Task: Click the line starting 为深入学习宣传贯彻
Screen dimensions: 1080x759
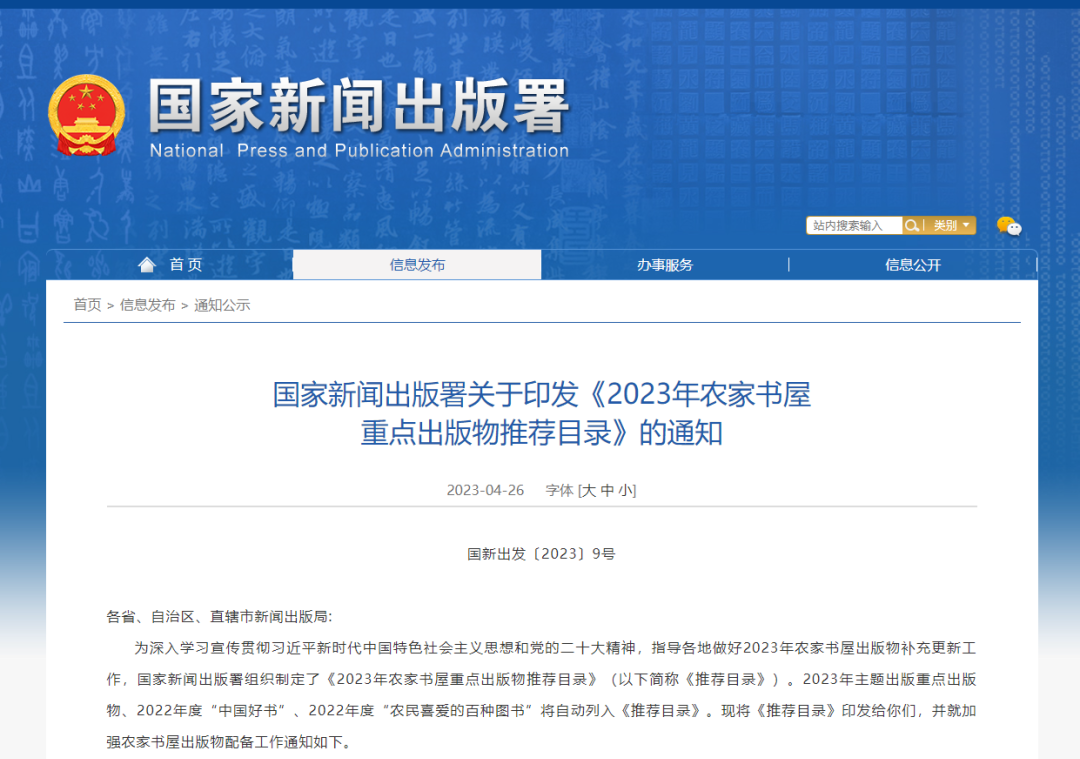Action: (554, 647)
